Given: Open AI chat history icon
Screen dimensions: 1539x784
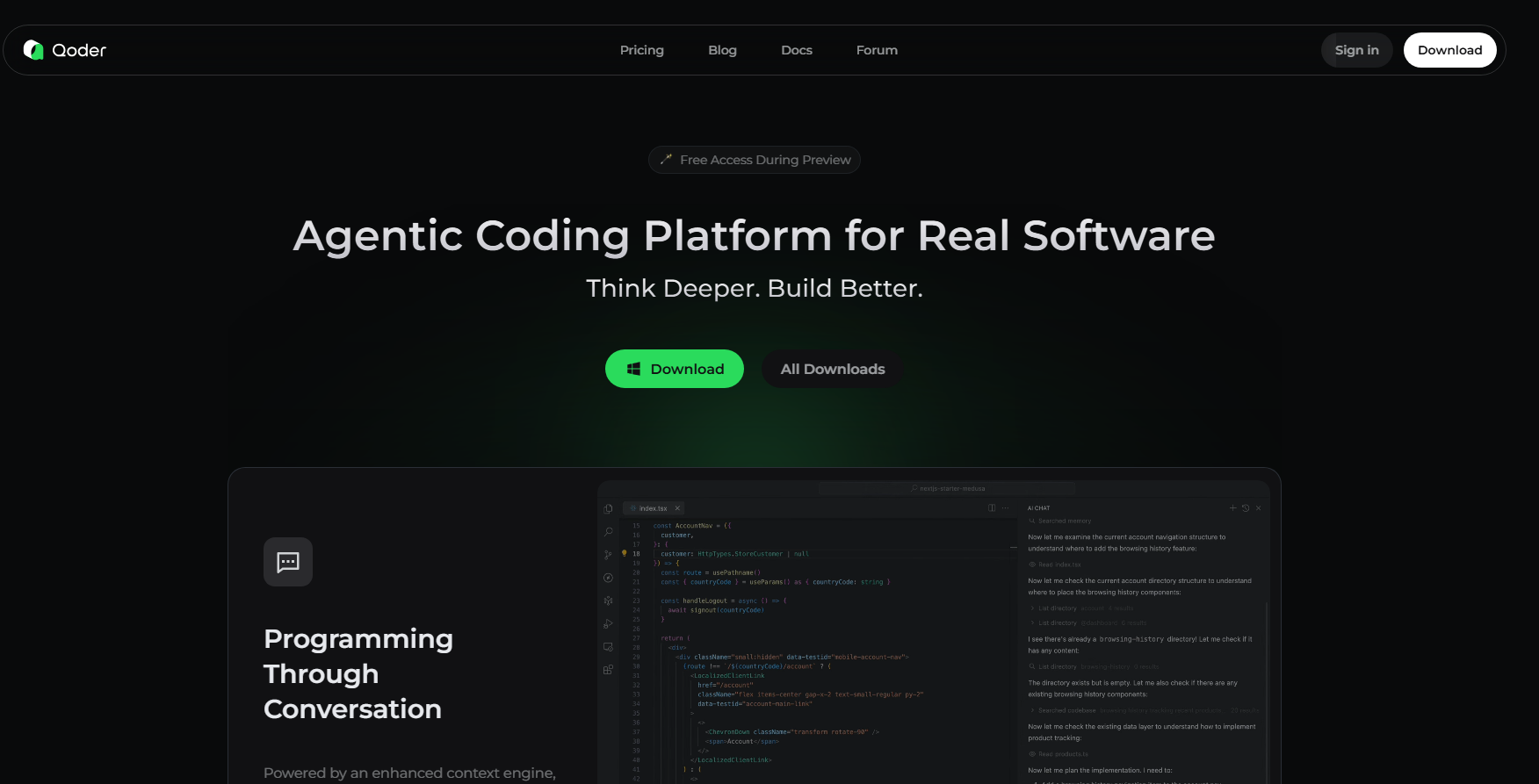Looking at the screenshot, I should (x=1246, y=507).
